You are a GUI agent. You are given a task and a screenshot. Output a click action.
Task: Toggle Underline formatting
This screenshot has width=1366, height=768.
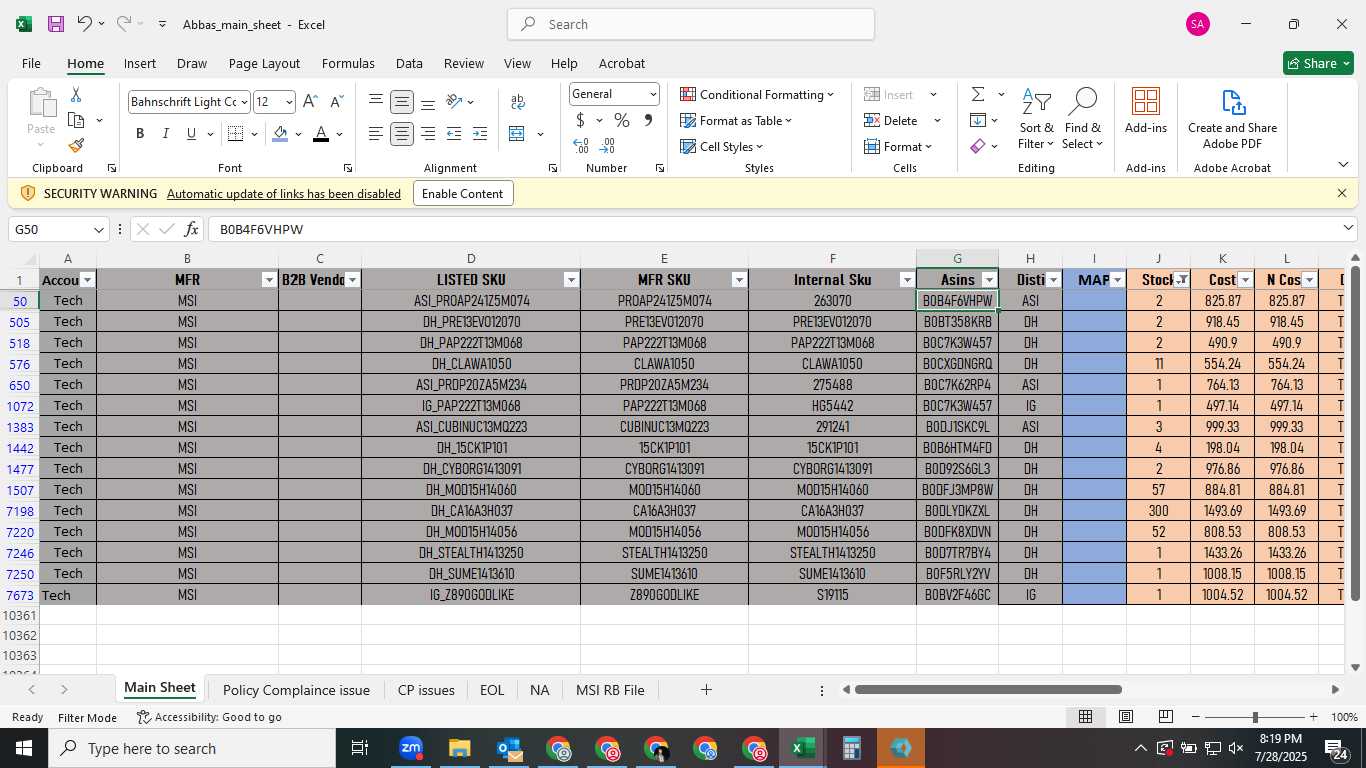(x=191, y=134)
